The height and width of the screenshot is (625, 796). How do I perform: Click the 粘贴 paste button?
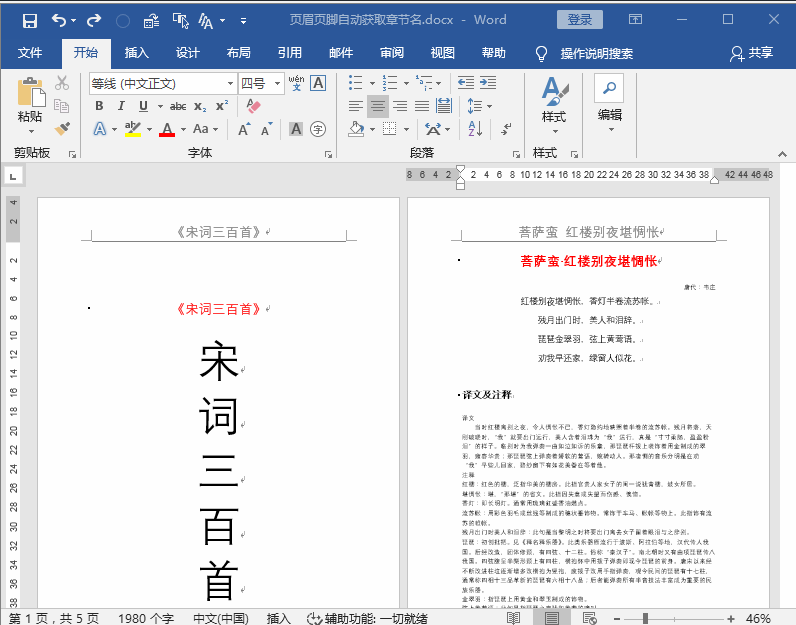[30, 106]
